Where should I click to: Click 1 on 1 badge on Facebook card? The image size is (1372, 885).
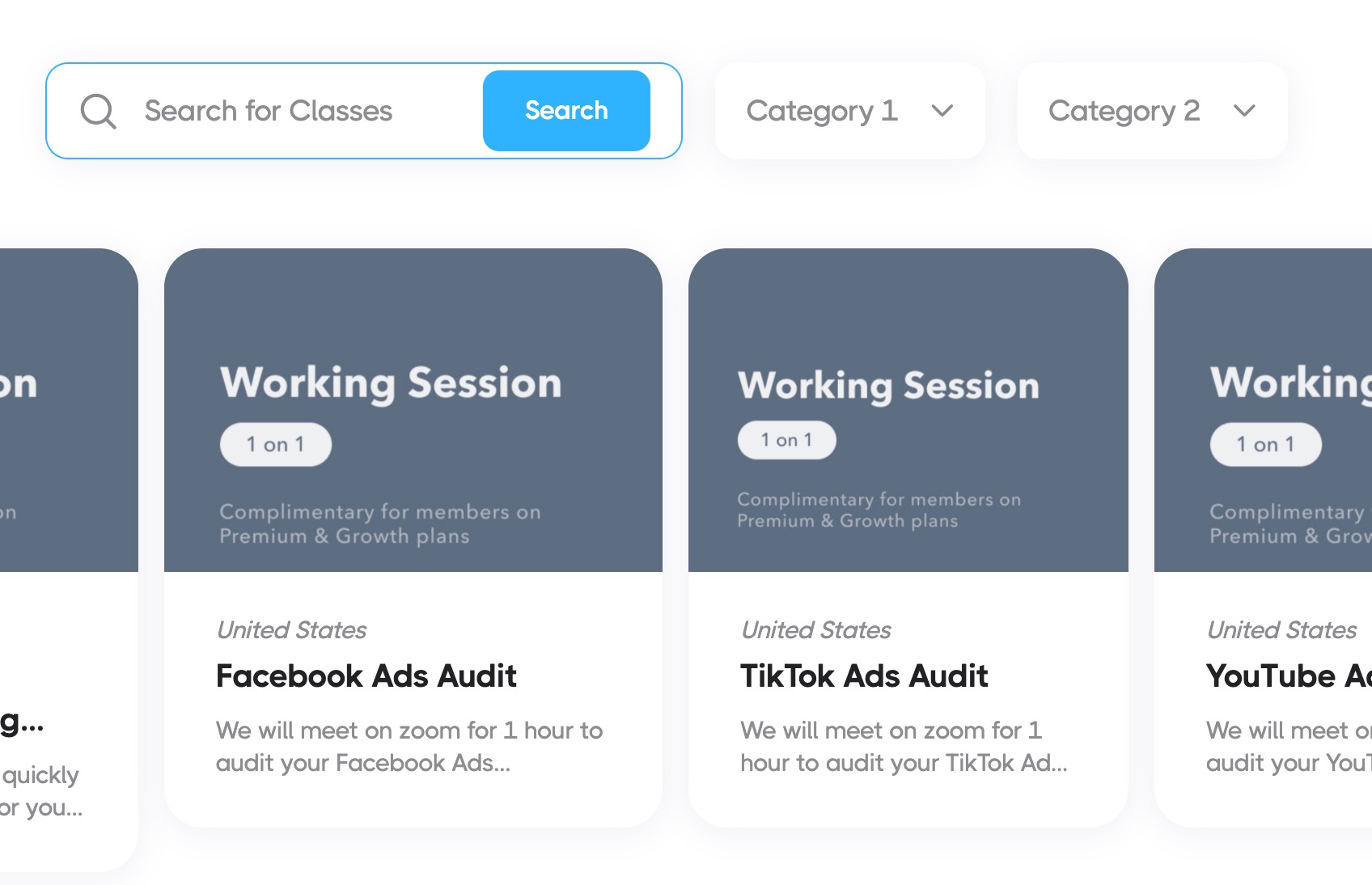[x=276, y=445]
